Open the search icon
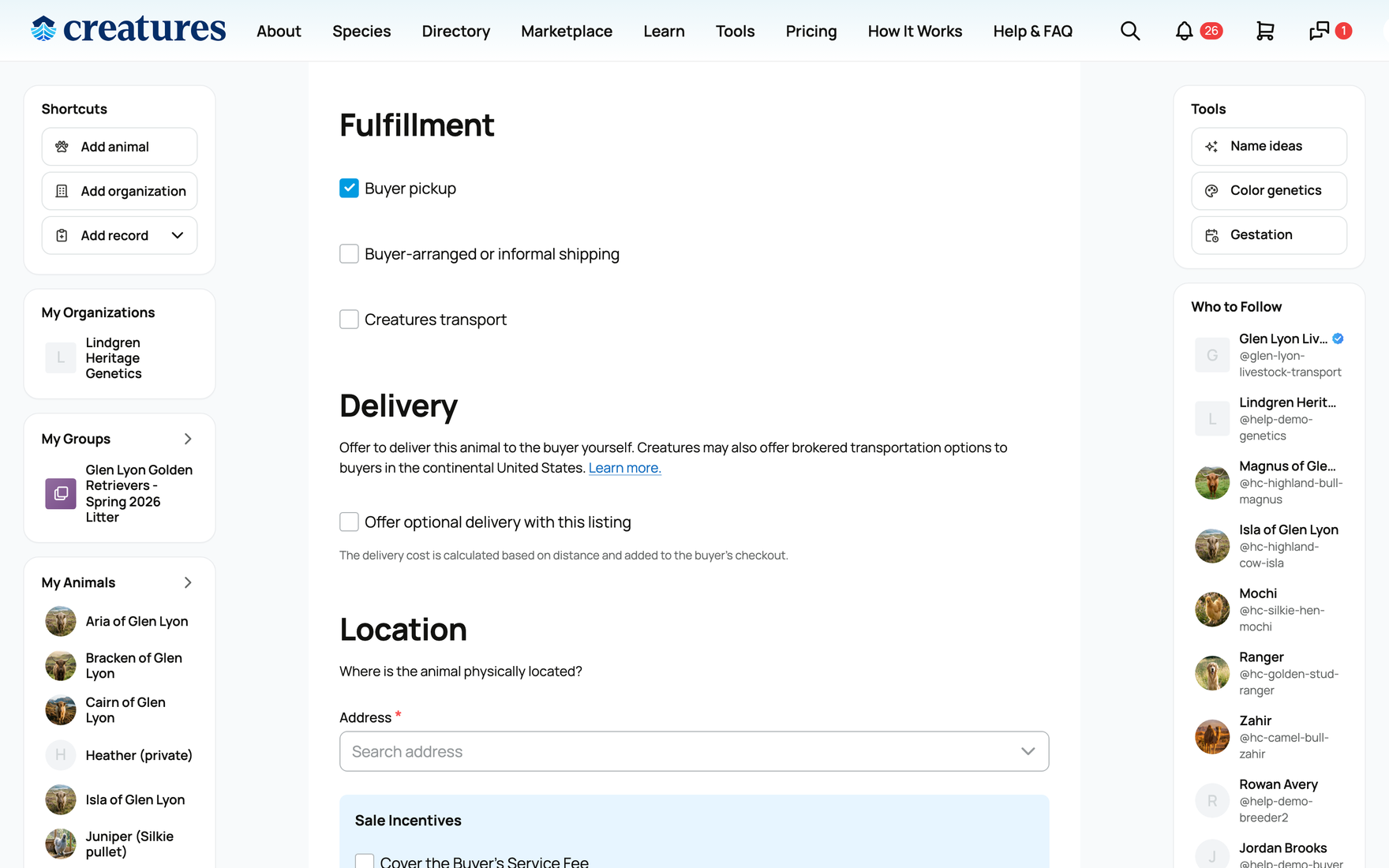Image resolution: width=1389 pixels, height=868 pixels. (1130, 31)
